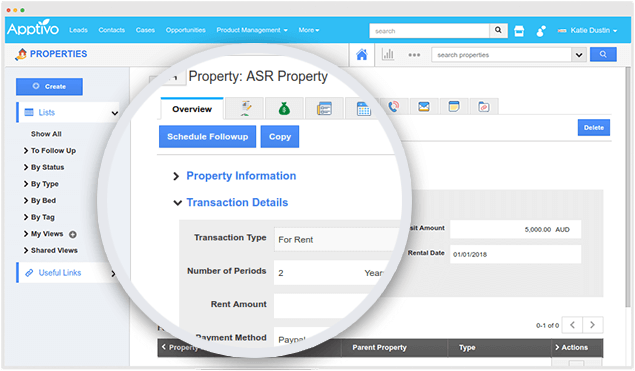Image resolution: width=635 pixels, height=371 pixels.
Task: Click the Apptivo logo
Action: coord(33,29)
